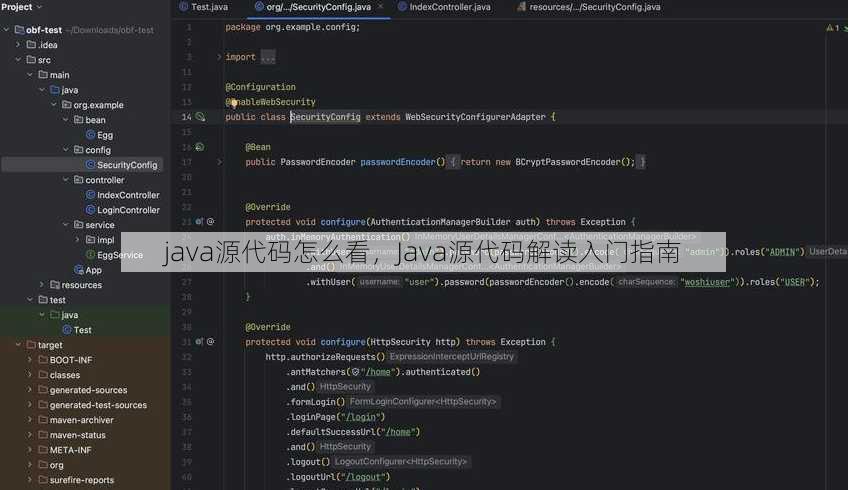Viewport: 848px width, 490px height.
Task: Click the override gutter icon beside configure(HttpSecurity)
Action: click(x=199, y=342)
